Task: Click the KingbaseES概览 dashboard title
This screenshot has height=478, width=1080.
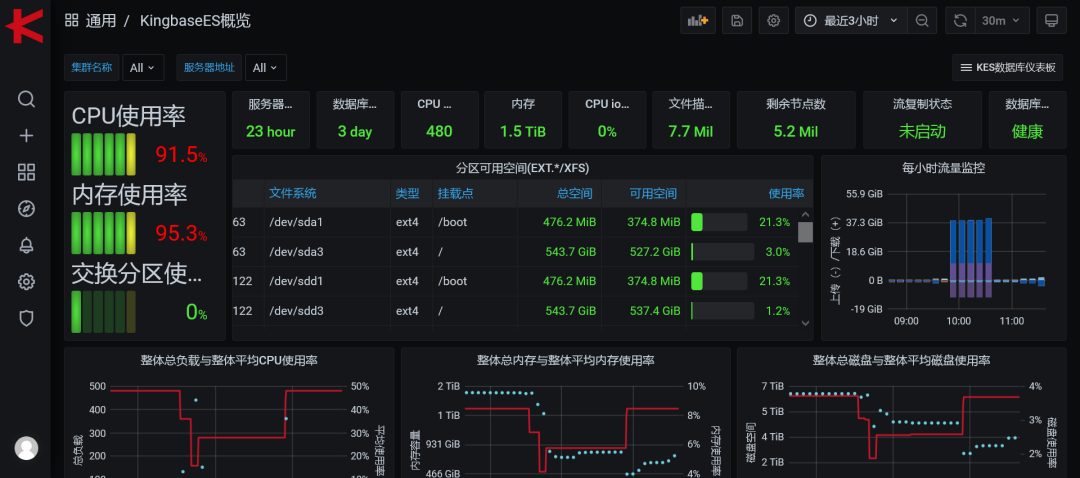Action: (x=195, y=21)
